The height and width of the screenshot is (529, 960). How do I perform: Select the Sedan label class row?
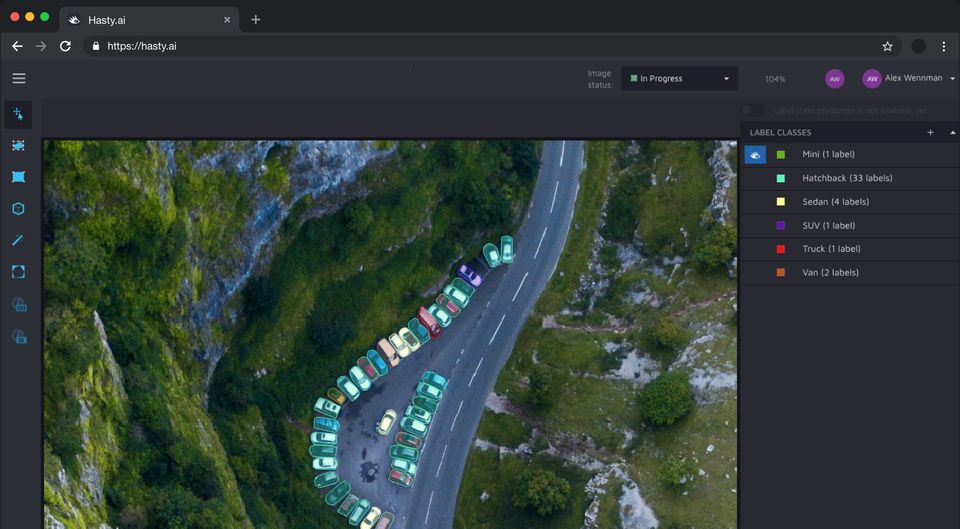tap(850, 202)
